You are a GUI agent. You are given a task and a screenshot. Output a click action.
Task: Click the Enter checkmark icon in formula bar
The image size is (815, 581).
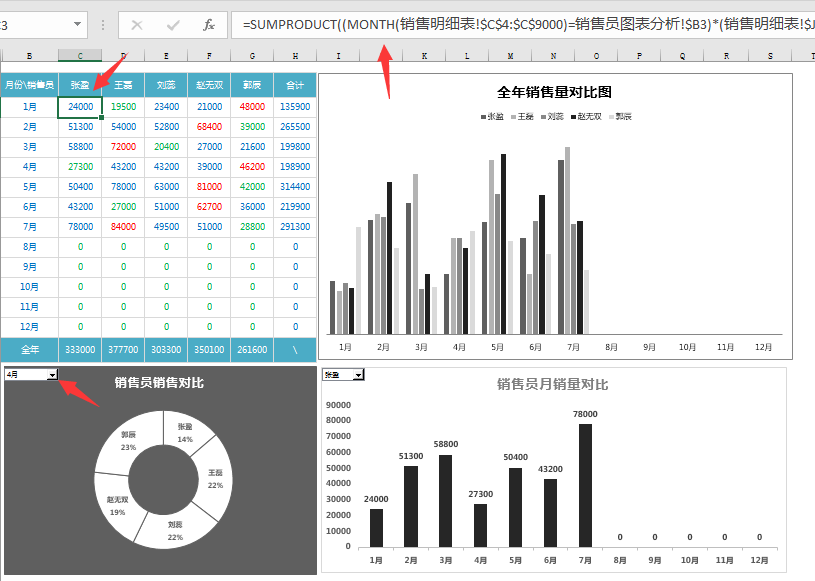click(173, 25)
